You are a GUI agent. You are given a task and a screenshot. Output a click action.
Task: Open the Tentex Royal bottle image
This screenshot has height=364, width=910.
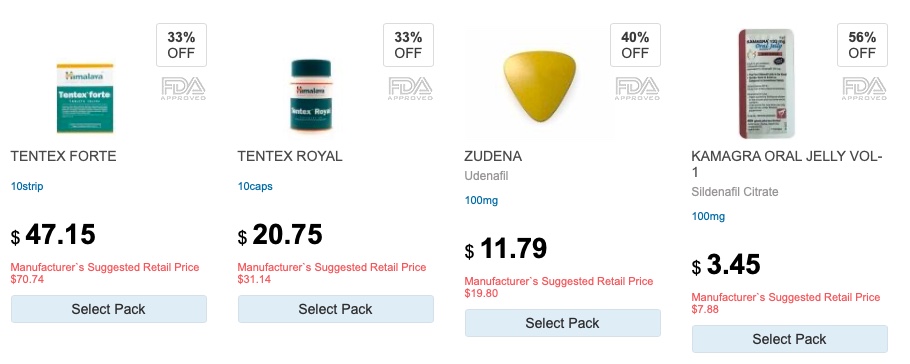coord(311,95)
